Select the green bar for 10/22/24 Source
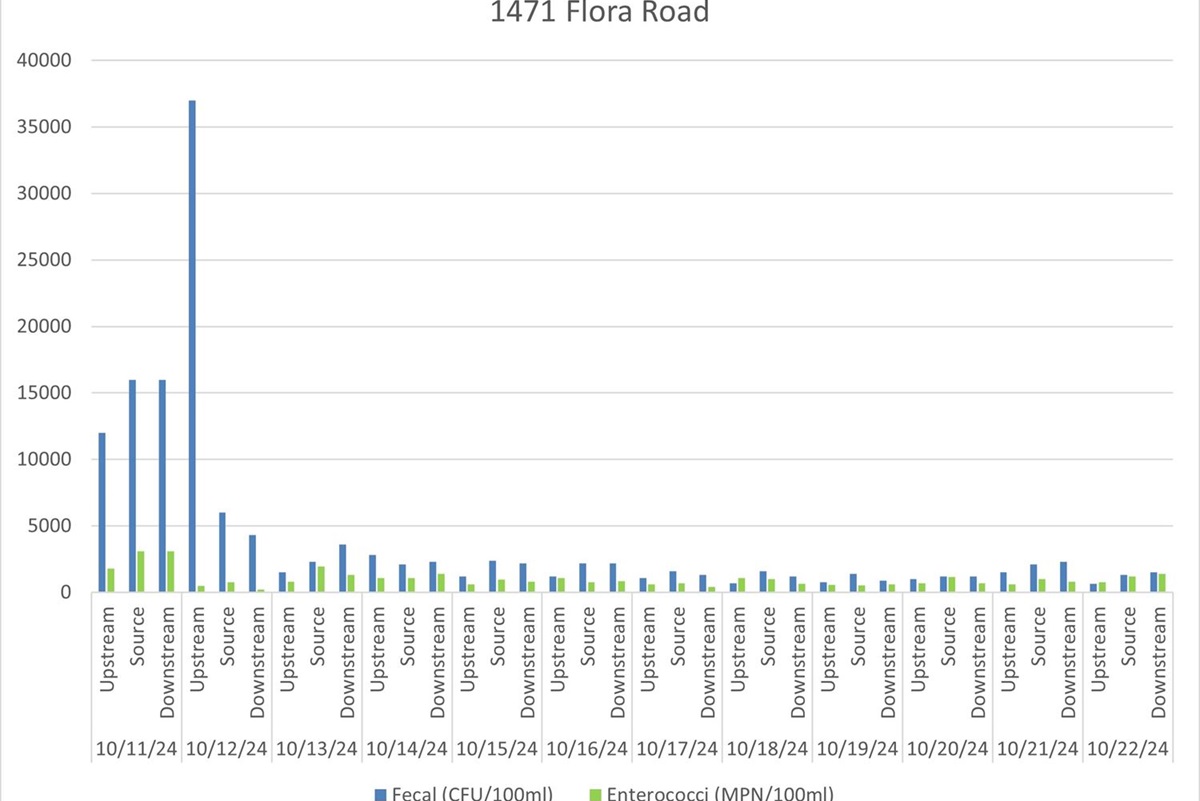1200x801 pixels. tap(1133, 582)
